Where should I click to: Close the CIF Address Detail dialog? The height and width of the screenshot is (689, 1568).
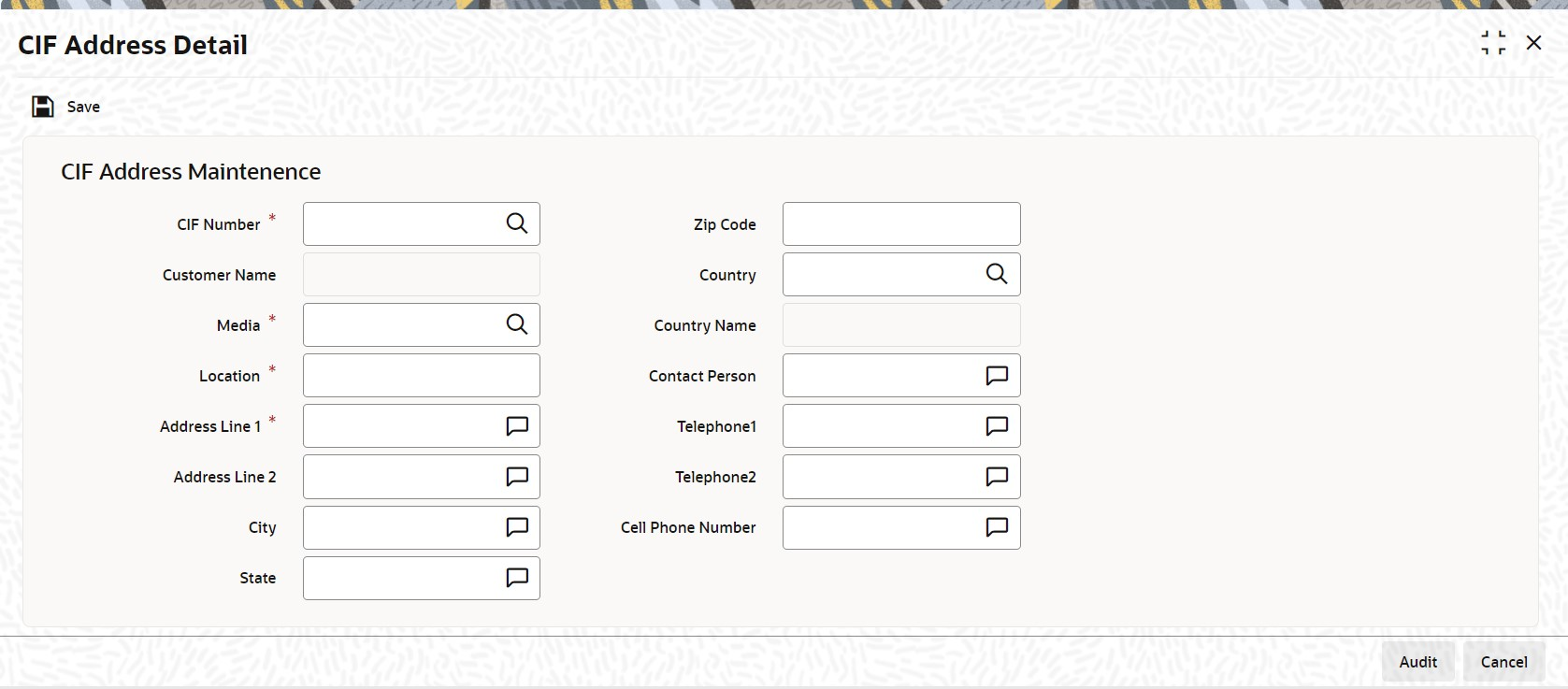[x=1533, y=43]
